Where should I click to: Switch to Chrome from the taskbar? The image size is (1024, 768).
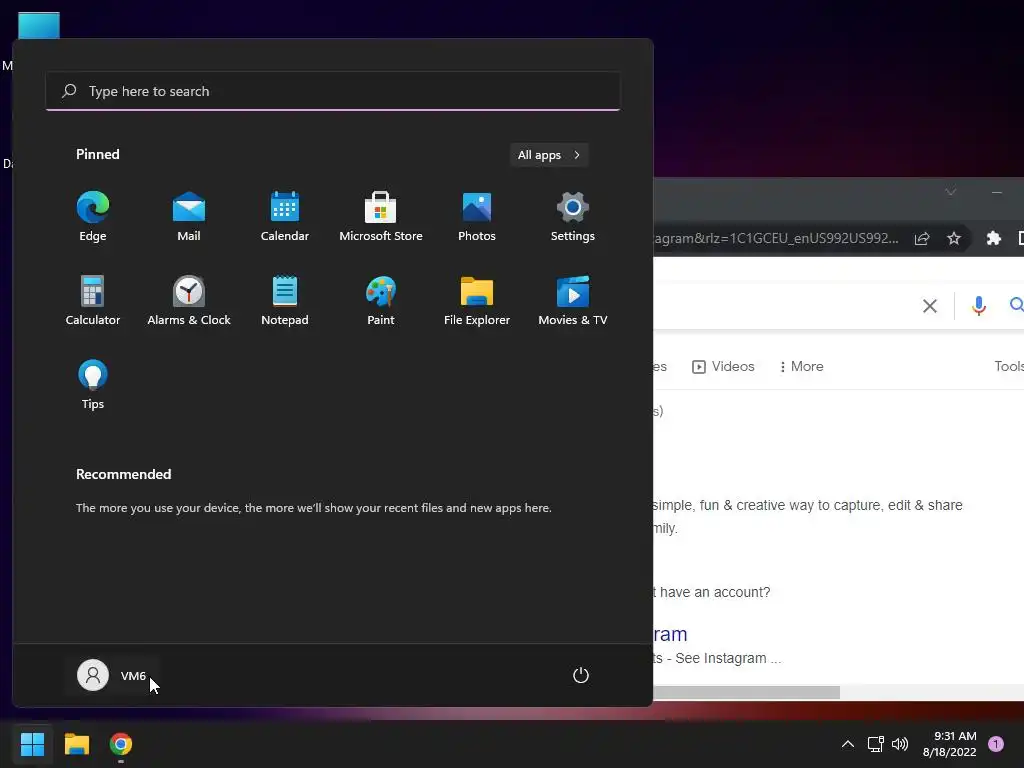click(121, 744)
